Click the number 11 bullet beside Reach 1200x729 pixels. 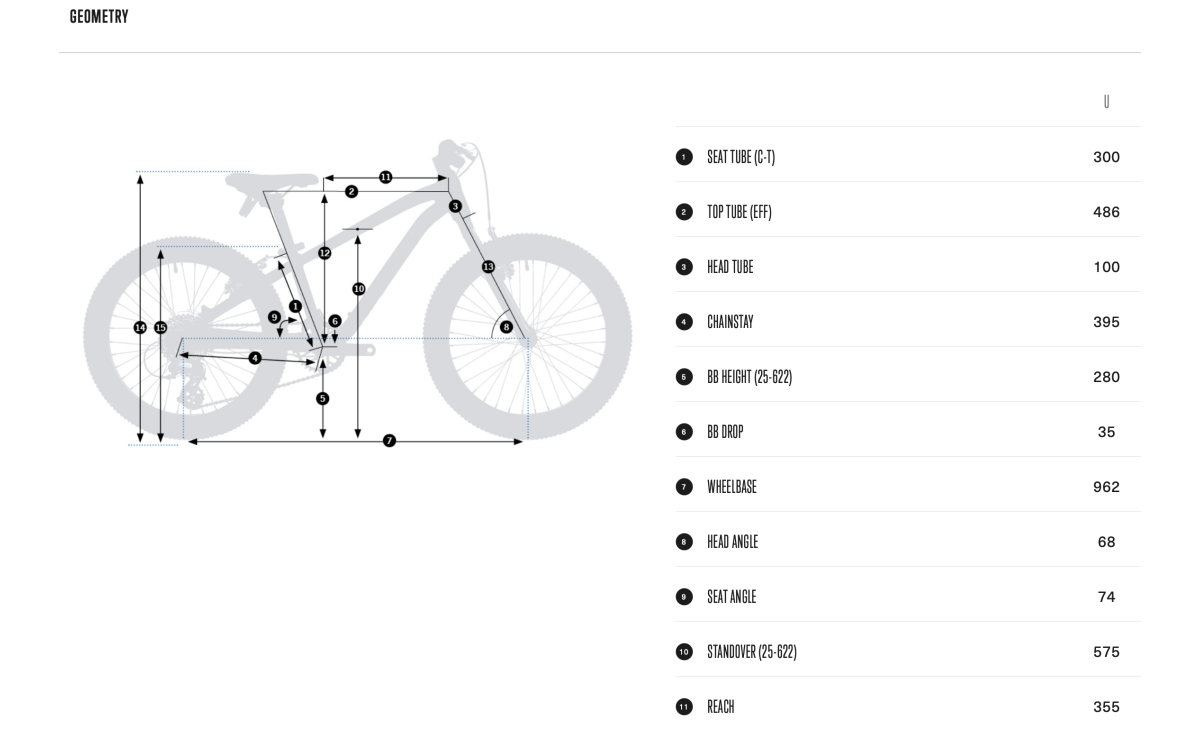[x=684, y=707]
